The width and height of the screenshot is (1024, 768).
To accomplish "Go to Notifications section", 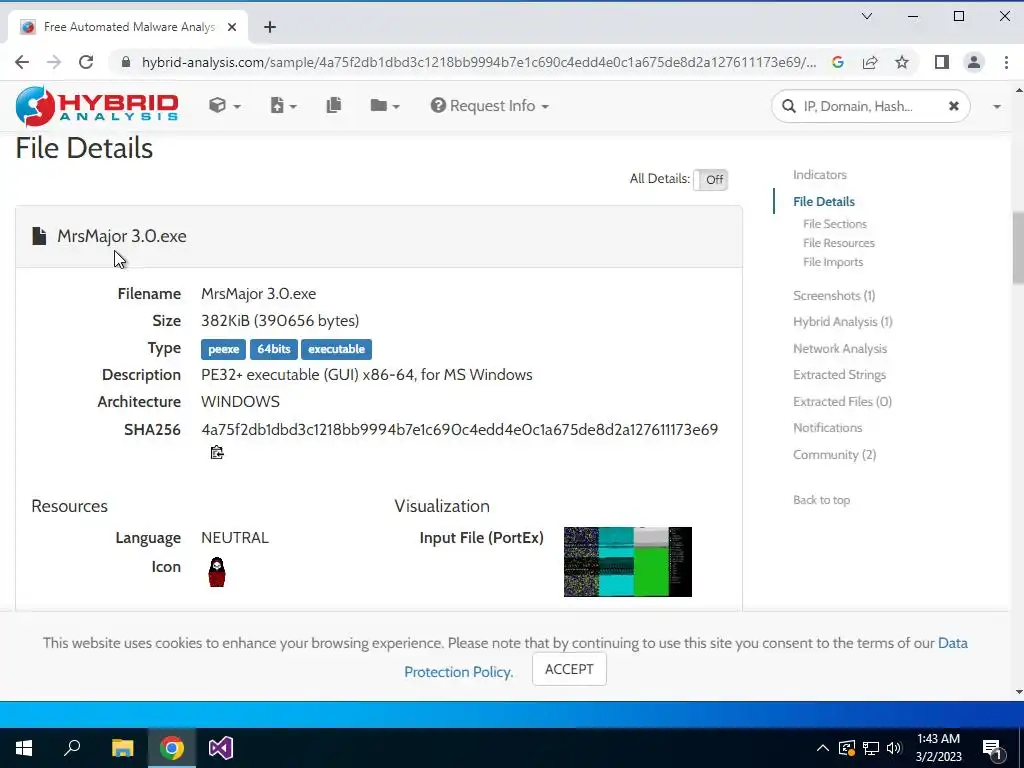I will (x=827, y=428).
